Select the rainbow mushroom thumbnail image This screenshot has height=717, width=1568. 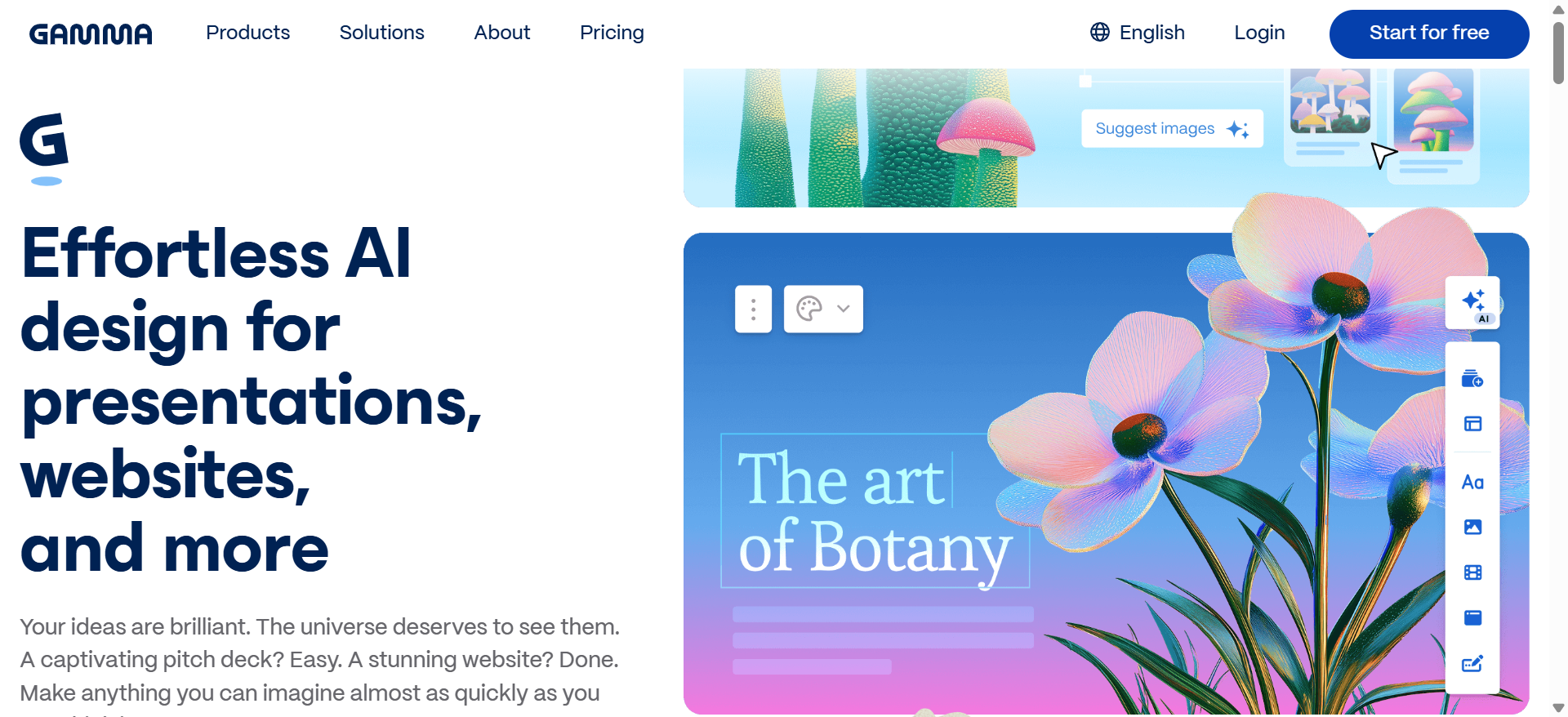click(1433, 110)
